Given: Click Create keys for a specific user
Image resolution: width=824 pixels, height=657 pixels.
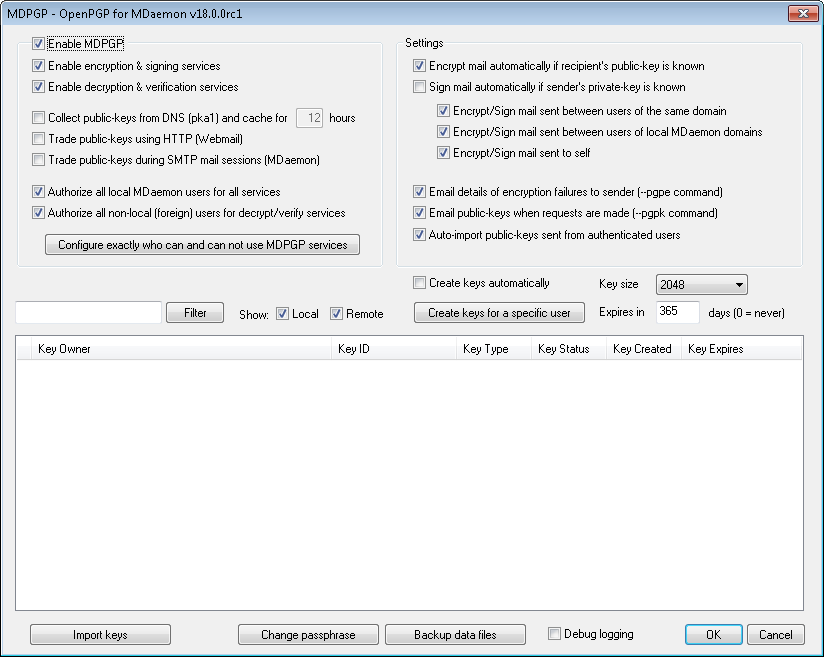Looking at the screenshot, I should (499, 313).
